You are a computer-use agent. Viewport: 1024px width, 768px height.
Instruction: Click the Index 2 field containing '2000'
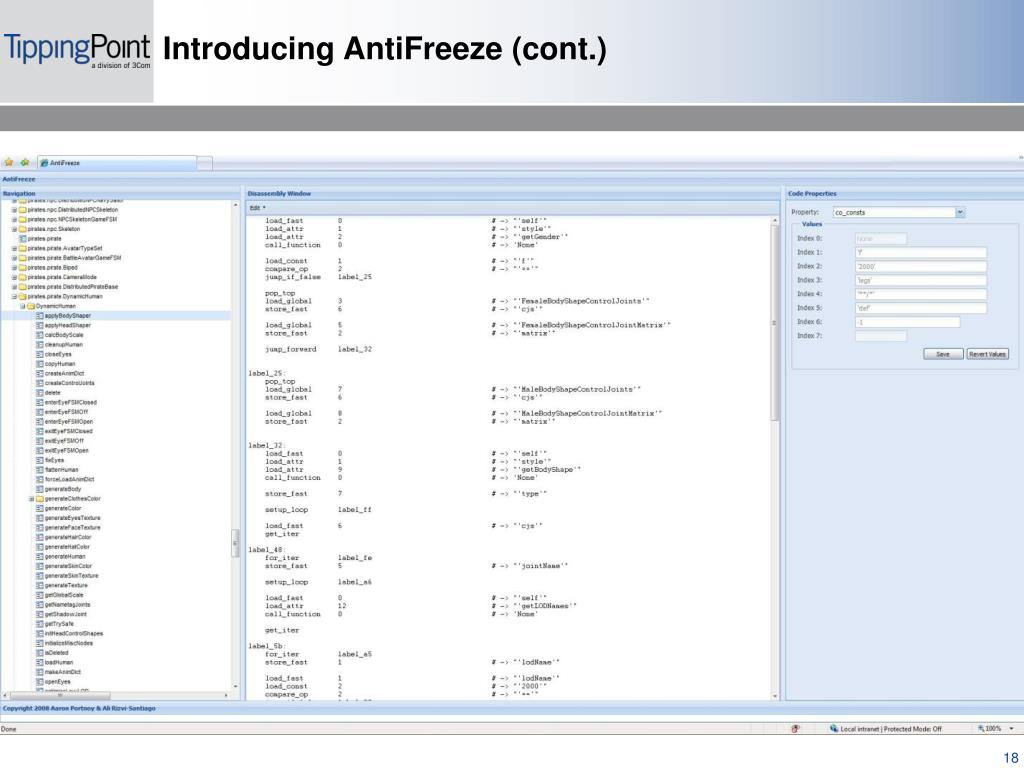921,266
